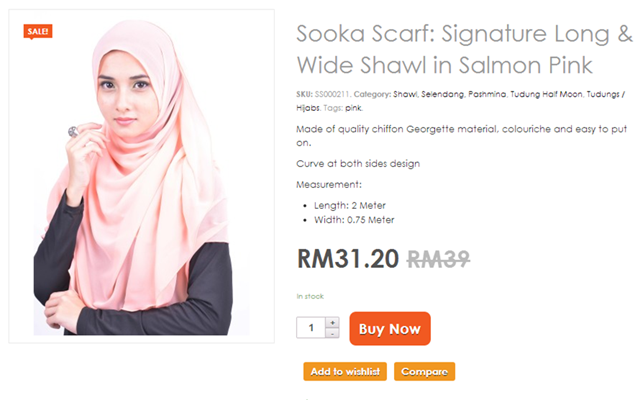Click the quantity input field

[311, 327]
